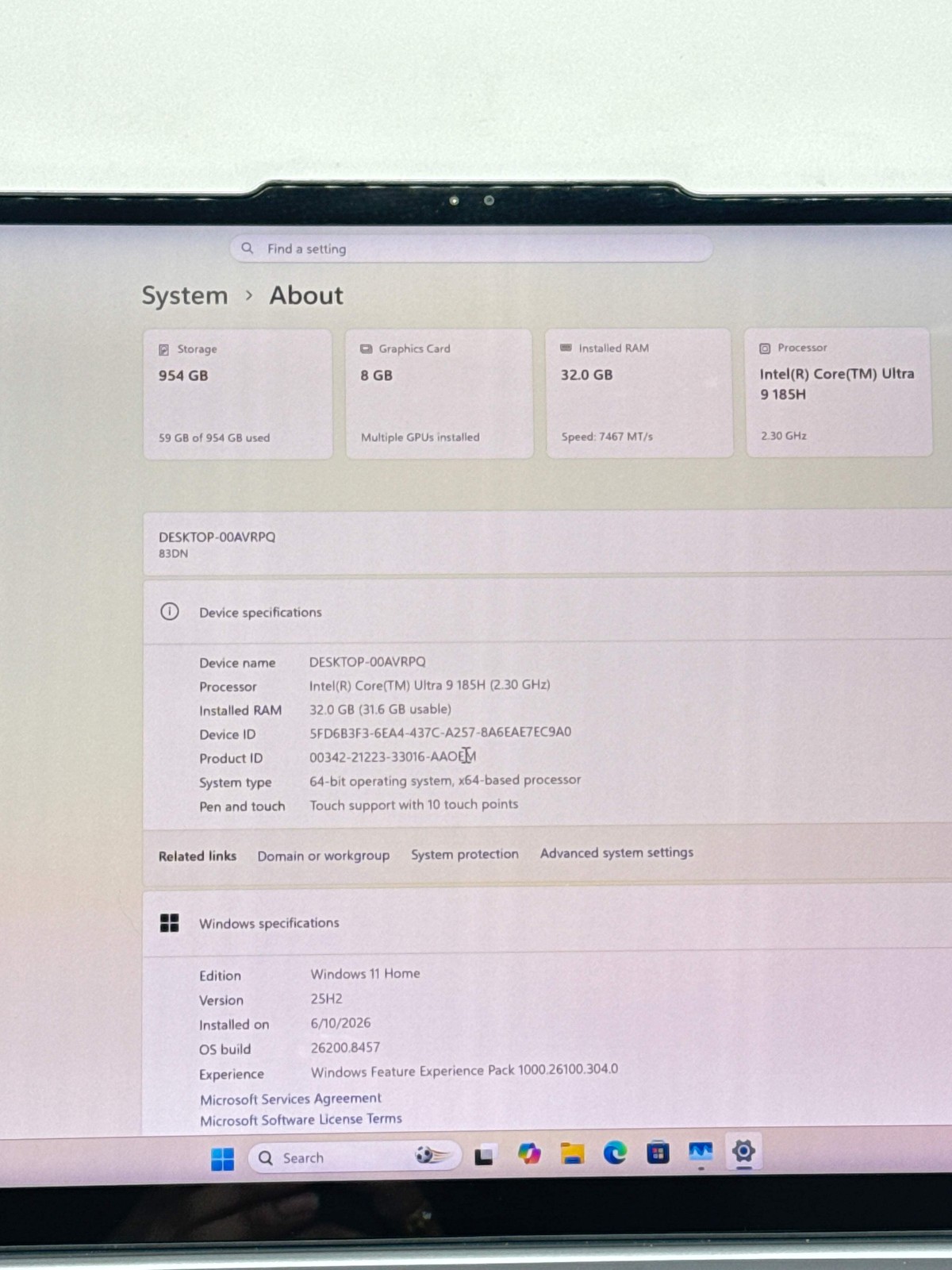Viewport: 952px width, 1270px height.
Task: Collapse the Device specifications section header
Action: (x=547, y=611)
